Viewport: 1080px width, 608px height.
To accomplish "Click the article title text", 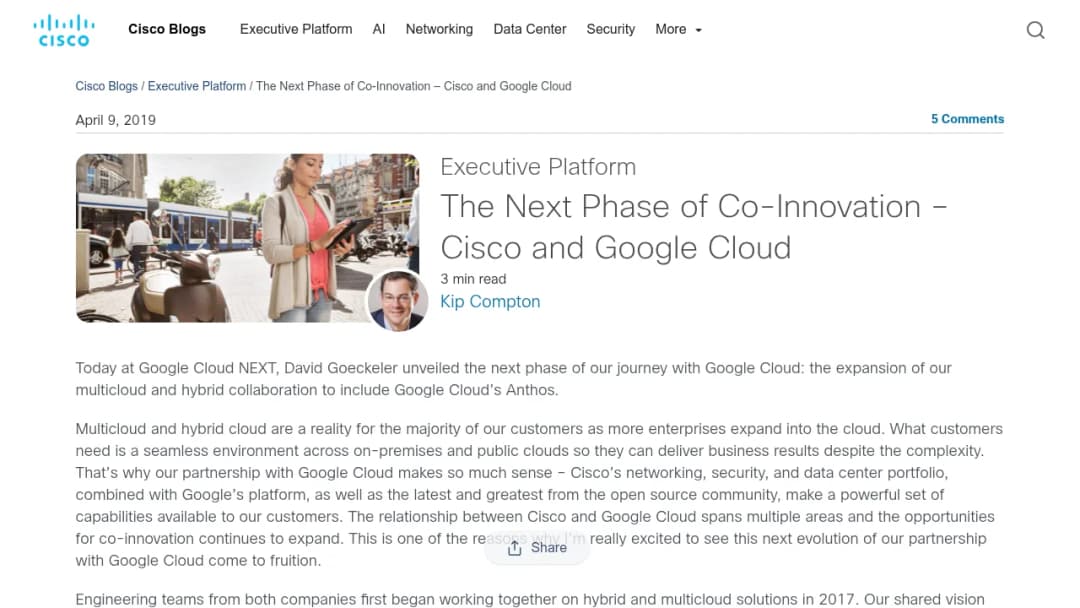I will [x=694, y=227].
